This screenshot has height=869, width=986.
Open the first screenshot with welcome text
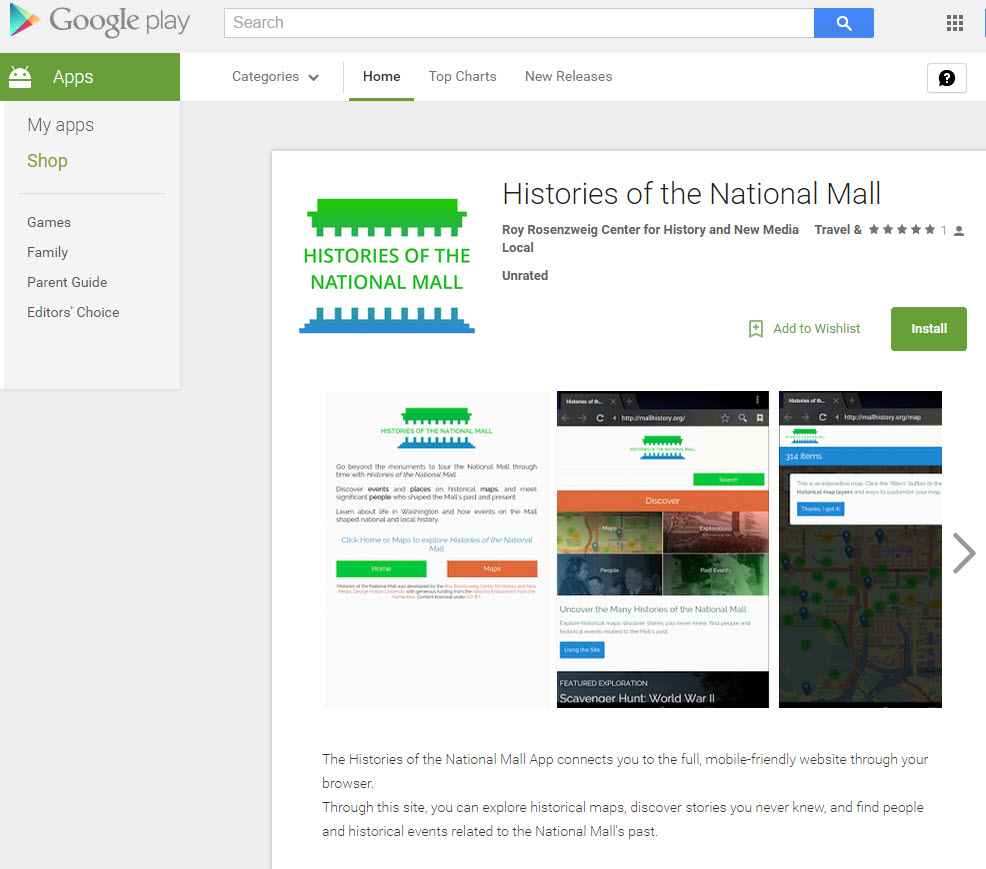(436, 550)
